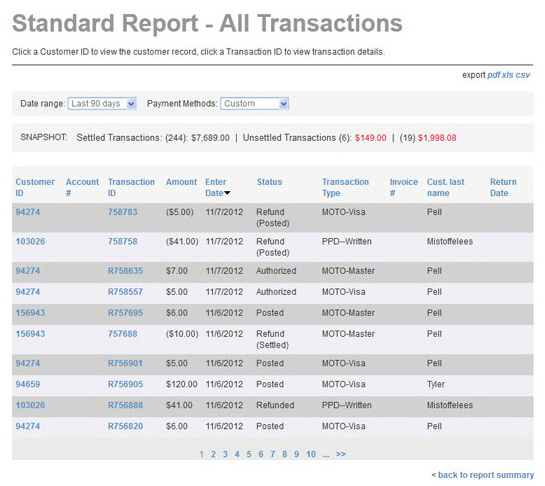545x486 pixels.
Task: Click the ($10.00) amount cell
Action: coord(182,334)
